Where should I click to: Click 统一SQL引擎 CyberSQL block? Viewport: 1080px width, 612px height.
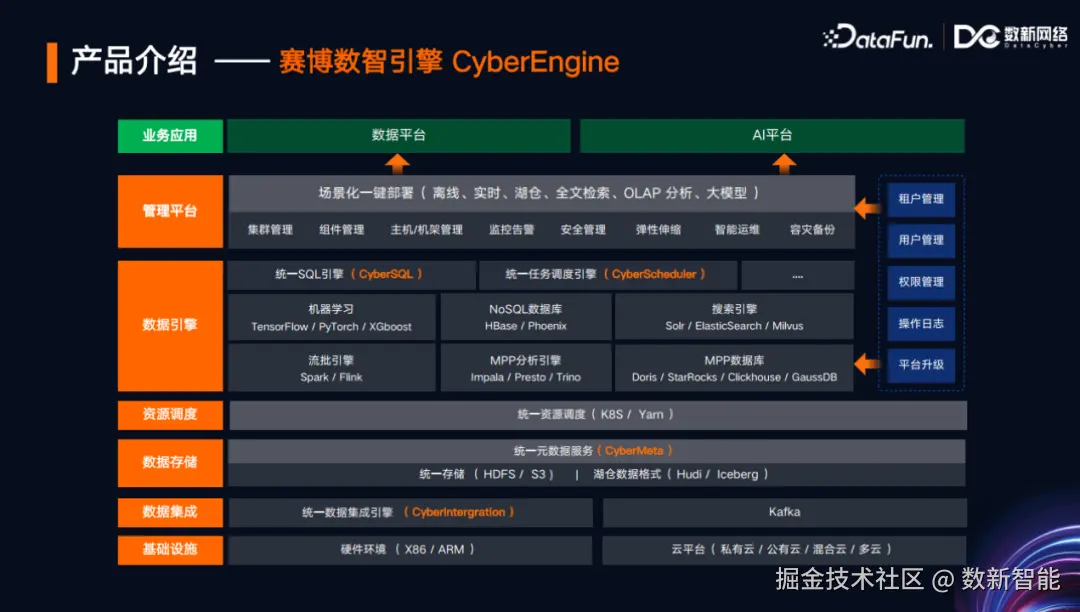click(351, 275)
